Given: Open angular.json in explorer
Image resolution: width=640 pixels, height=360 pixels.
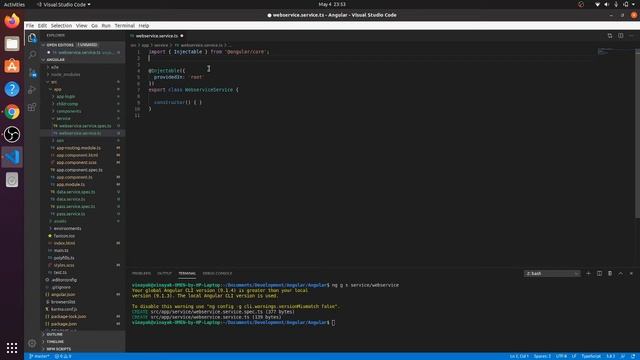Looking at the screenshot, I should click(63, 294).
